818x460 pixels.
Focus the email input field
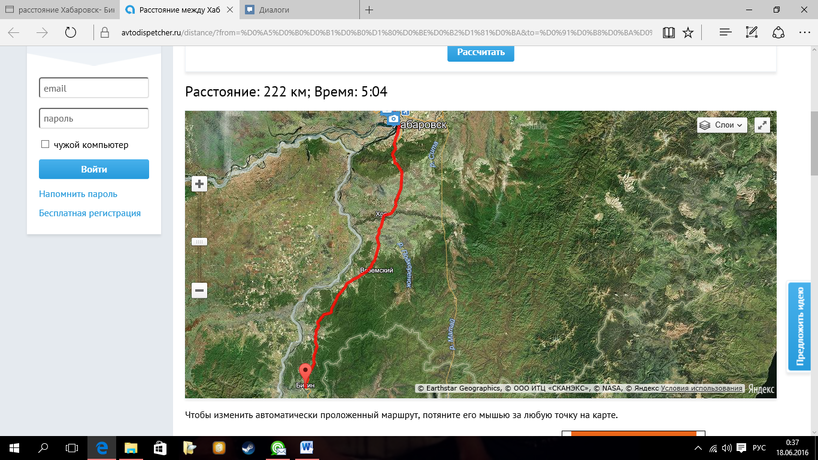94,88
